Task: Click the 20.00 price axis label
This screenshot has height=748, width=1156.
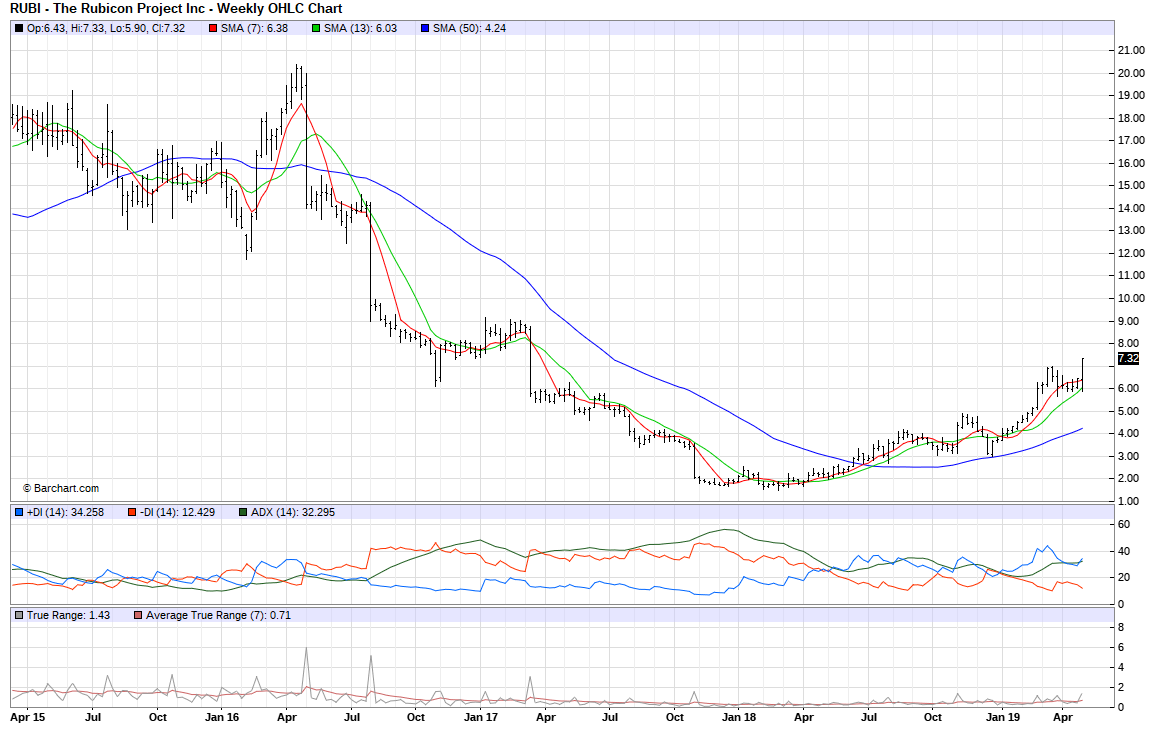Action: (x=1131, y=73)
